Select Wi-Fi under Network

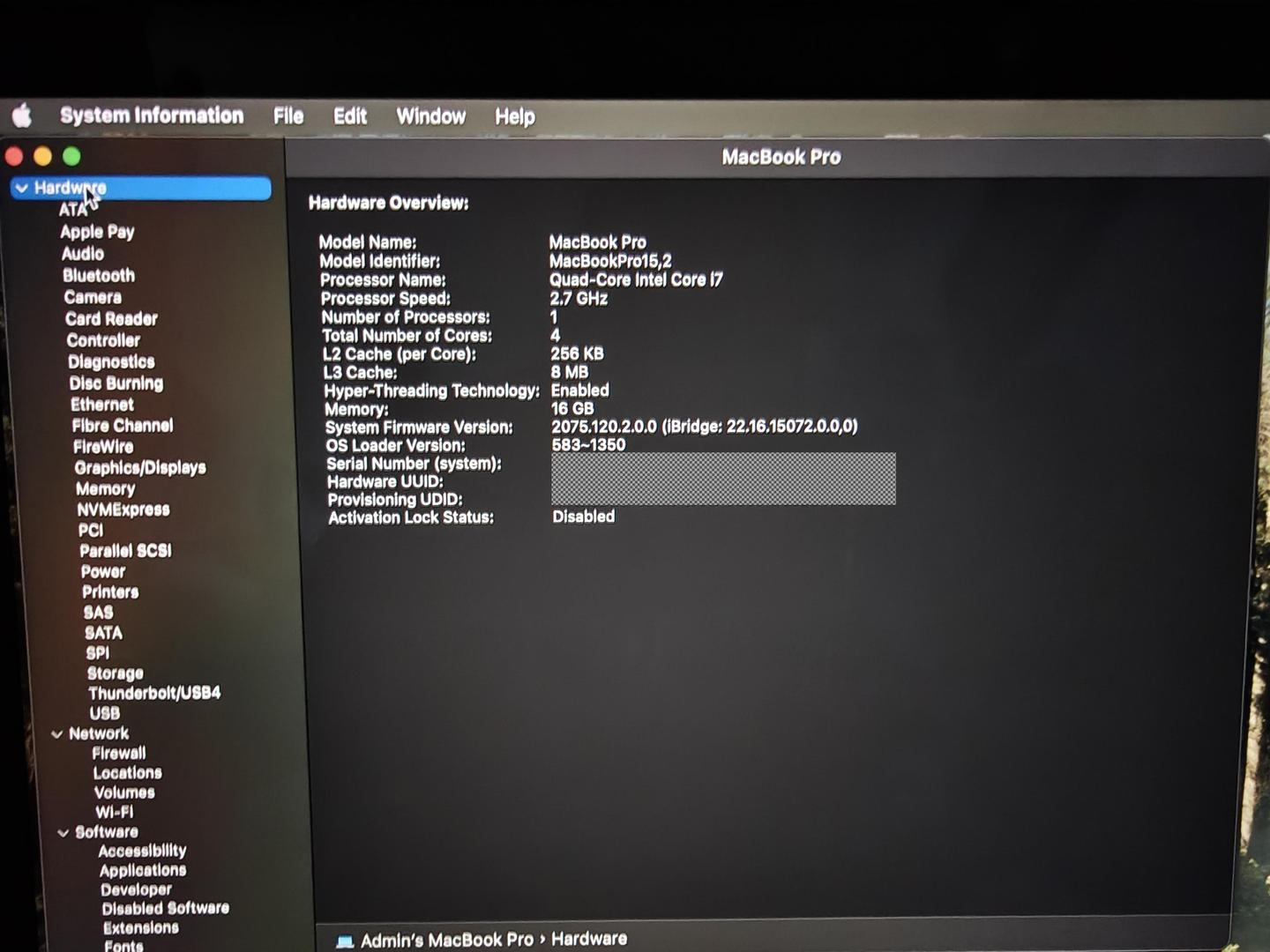115,812
